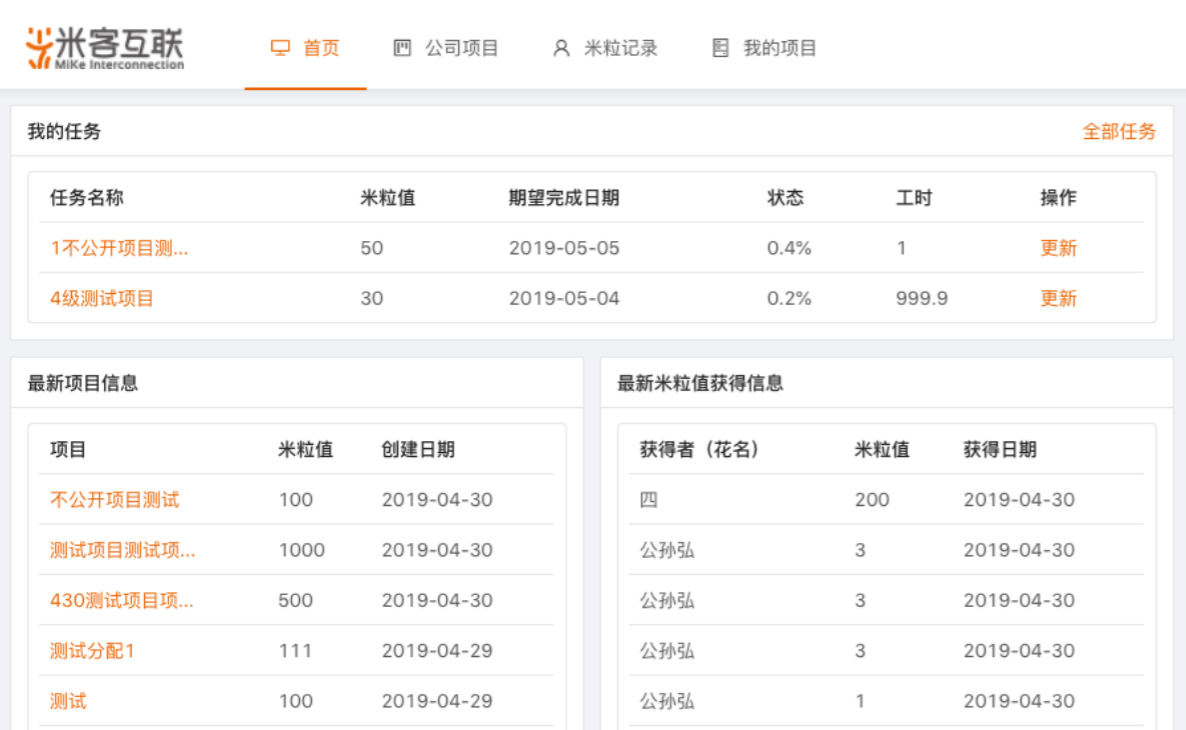Open project 430测试项目项...
The height and width of the screenshot is (730, 1186).
[122, 601]
